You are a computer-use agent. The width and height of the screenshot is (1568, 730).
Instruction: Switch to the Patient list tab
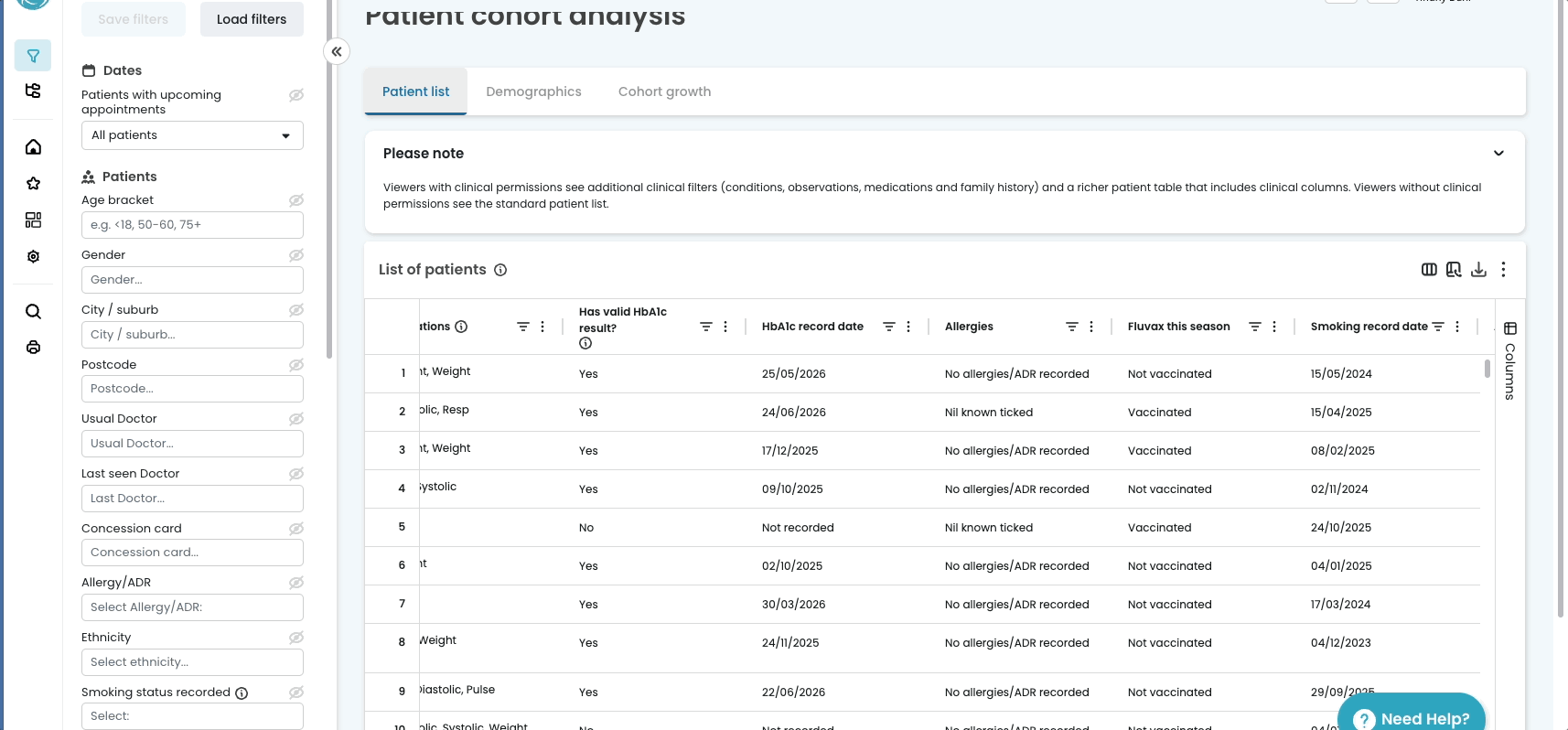point(415,91)
